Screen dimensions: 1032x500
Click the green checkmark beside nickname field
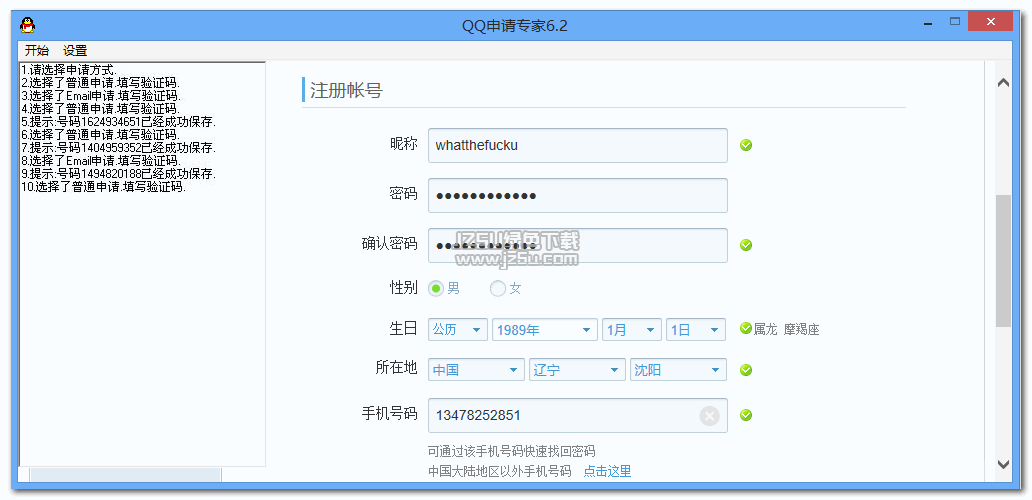click(x=746, y=145)
